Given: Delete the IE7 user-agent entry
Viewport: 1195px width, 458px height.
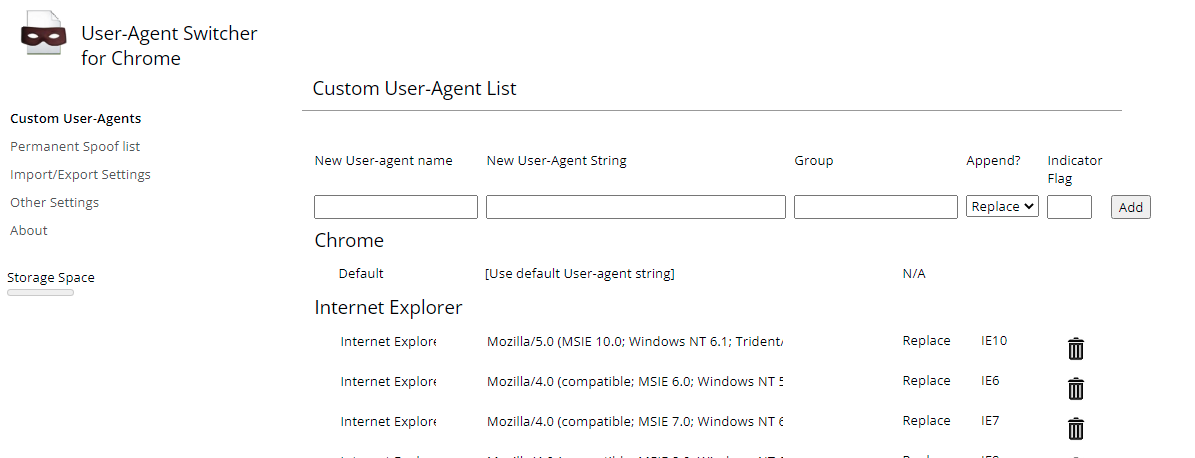Looking at the screenshot, I should pyautogui.click(x=1075, y=428).
